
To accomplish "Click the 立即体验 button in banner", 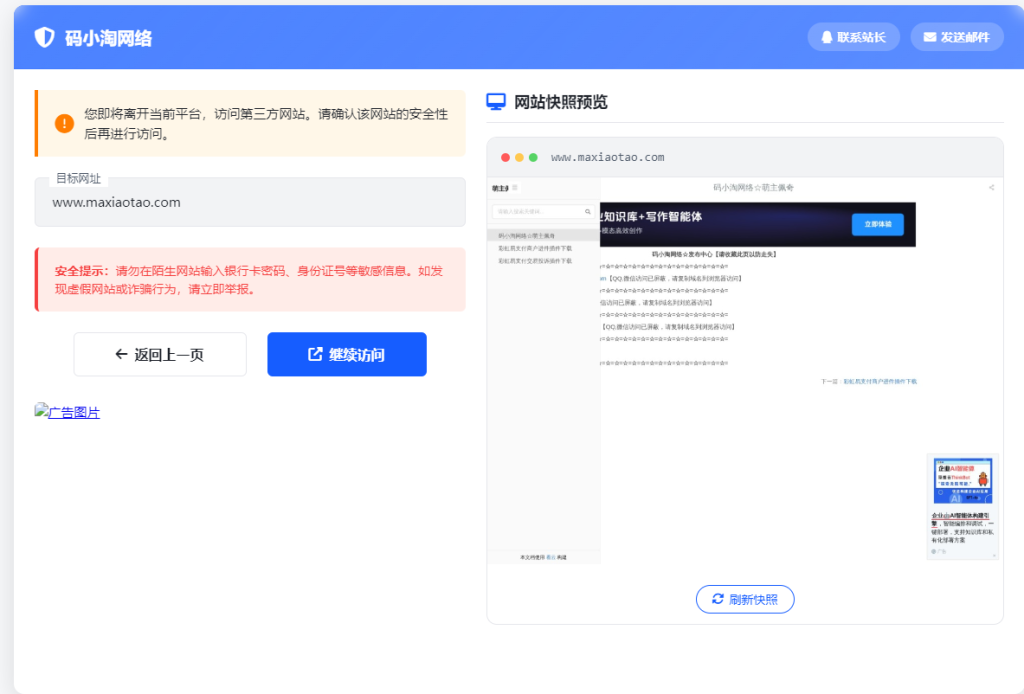I will 878,225.
